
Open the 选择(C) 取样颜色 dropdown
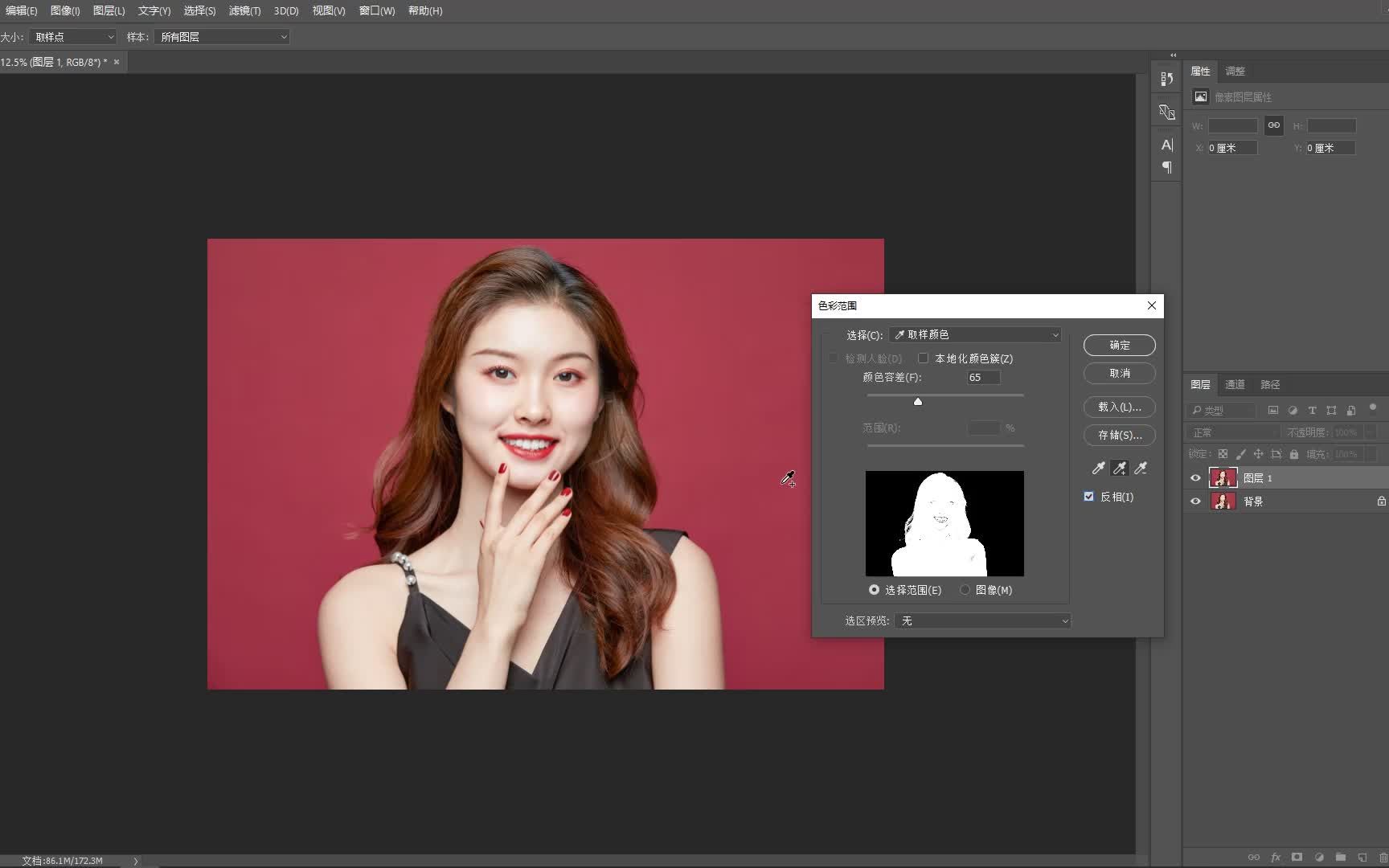pyautogui.click(x=975, y=335)
